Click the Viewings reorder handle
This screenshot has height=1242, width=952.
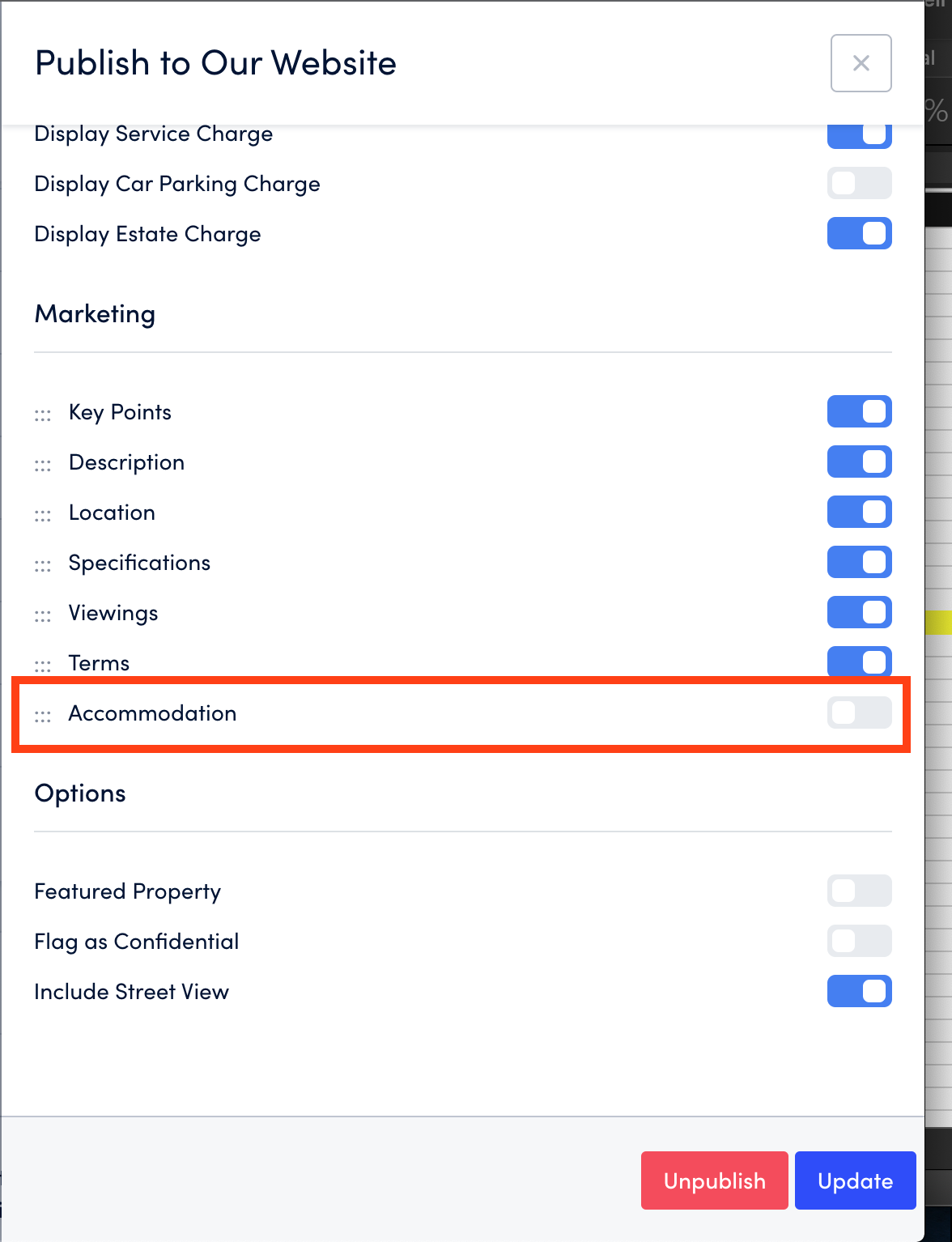pyautogui.click(x=43, y=616)
